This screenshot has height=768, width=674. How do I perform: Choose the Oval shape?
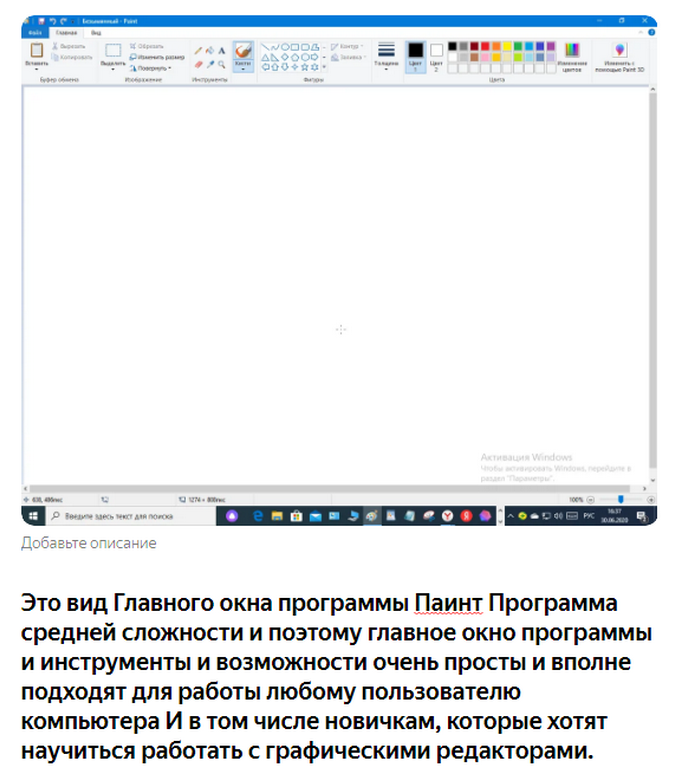pyautogui.click(x=285, y=47)
